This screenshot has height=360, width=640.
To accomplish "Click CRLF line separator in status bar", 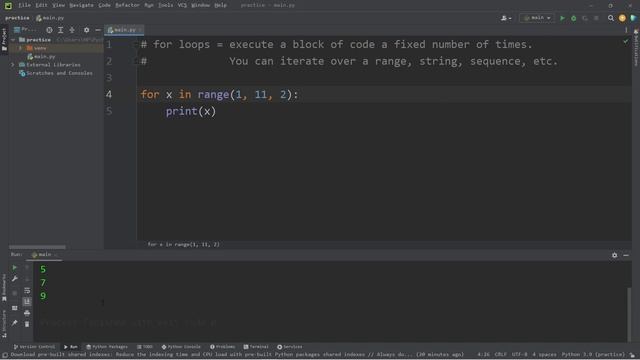I will (x=500, y=355).
